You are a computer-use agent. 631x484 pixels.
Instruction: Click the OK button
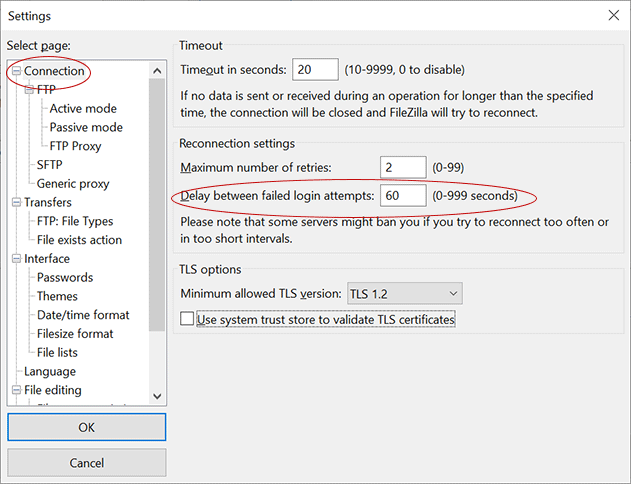[86, 427]
